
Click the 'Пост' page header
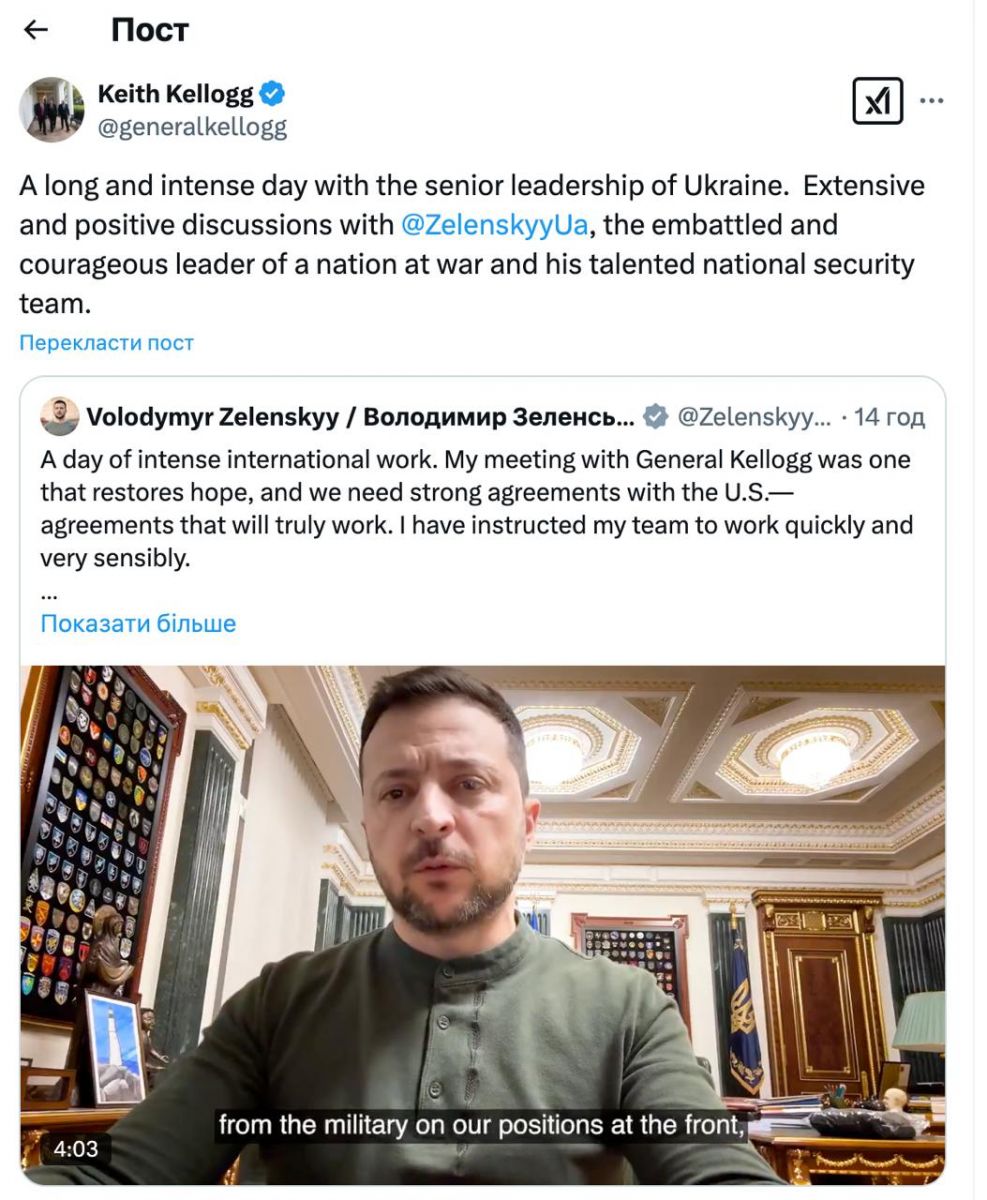click(149, 31)
